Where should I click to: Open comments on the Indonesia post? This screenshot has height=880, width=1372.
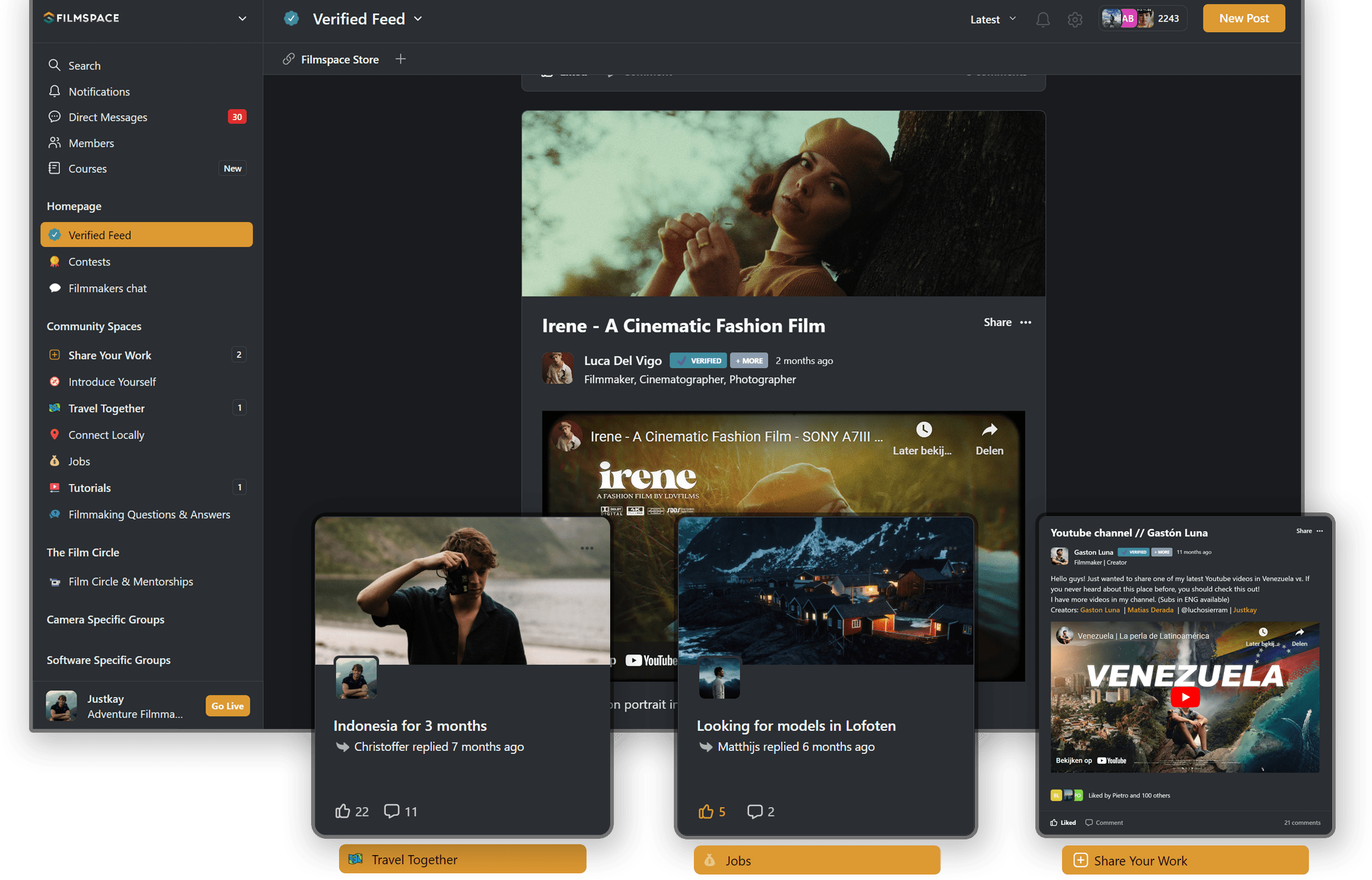pos(400,811)
